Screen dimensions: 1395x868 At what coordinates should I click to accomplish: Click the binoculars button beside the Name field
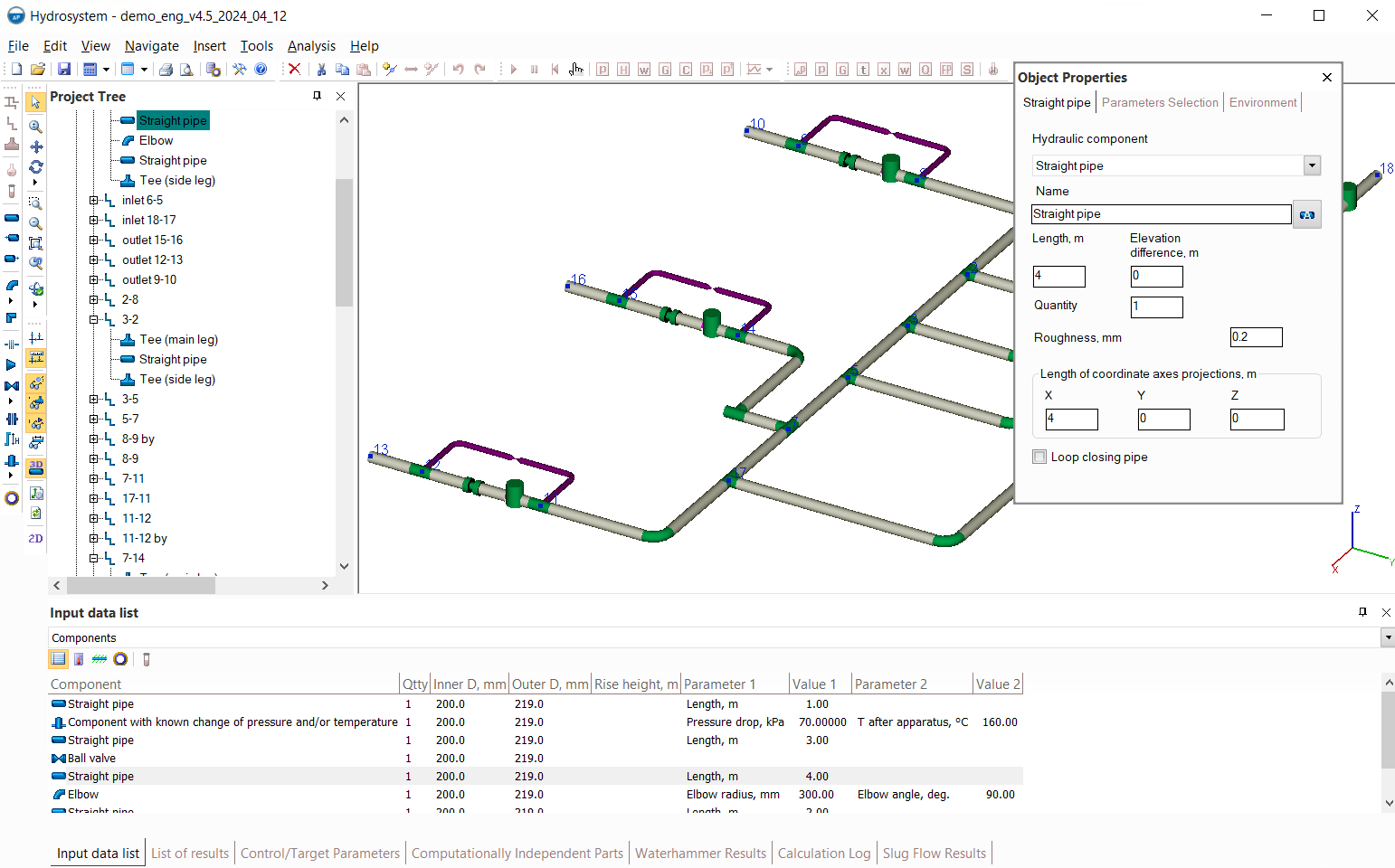pyautogui.click(x=1306, y=214)
